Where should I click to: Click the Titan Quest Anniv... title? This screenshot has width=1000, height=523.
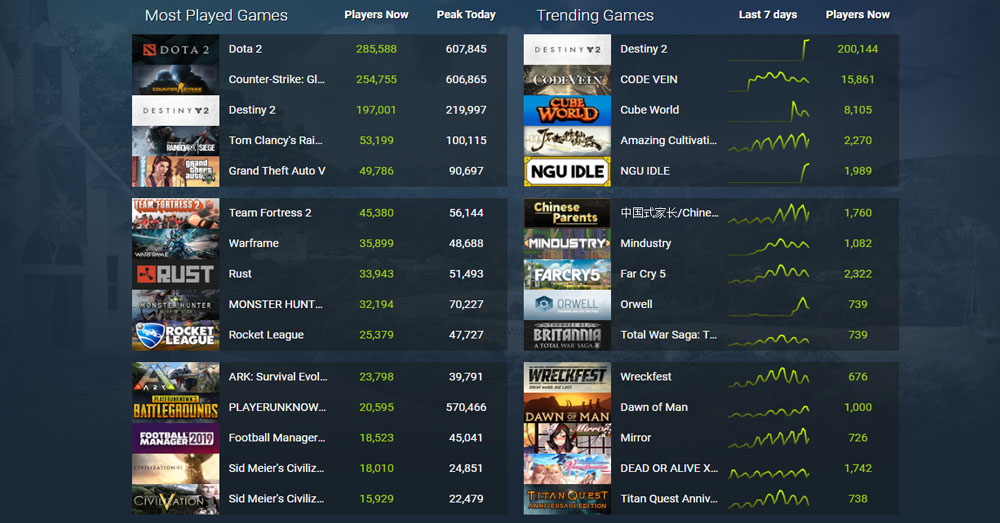tap(668, 499)
